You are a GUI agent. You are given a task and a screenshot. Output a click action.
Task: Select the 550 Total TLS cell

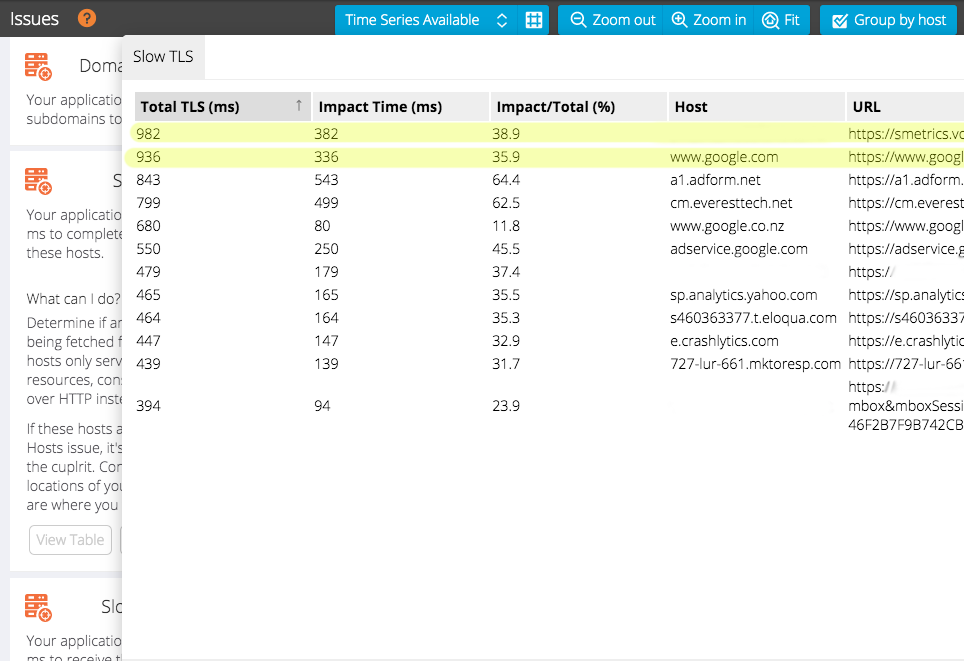click(x=148, y=248)
